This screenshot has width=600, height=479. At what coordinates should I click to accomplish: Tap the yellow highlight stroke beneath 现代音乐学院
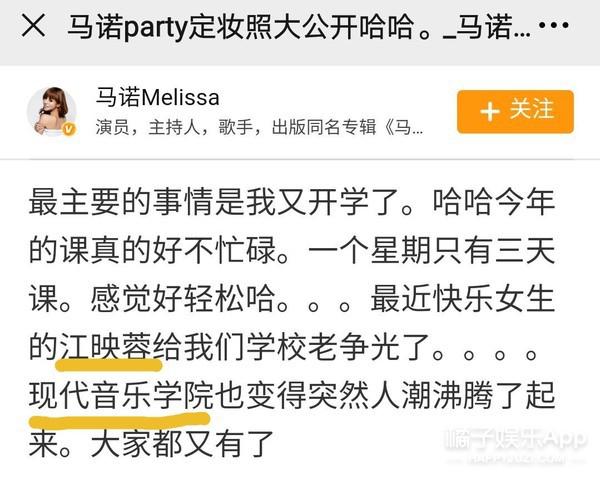[x=120, y=420]
